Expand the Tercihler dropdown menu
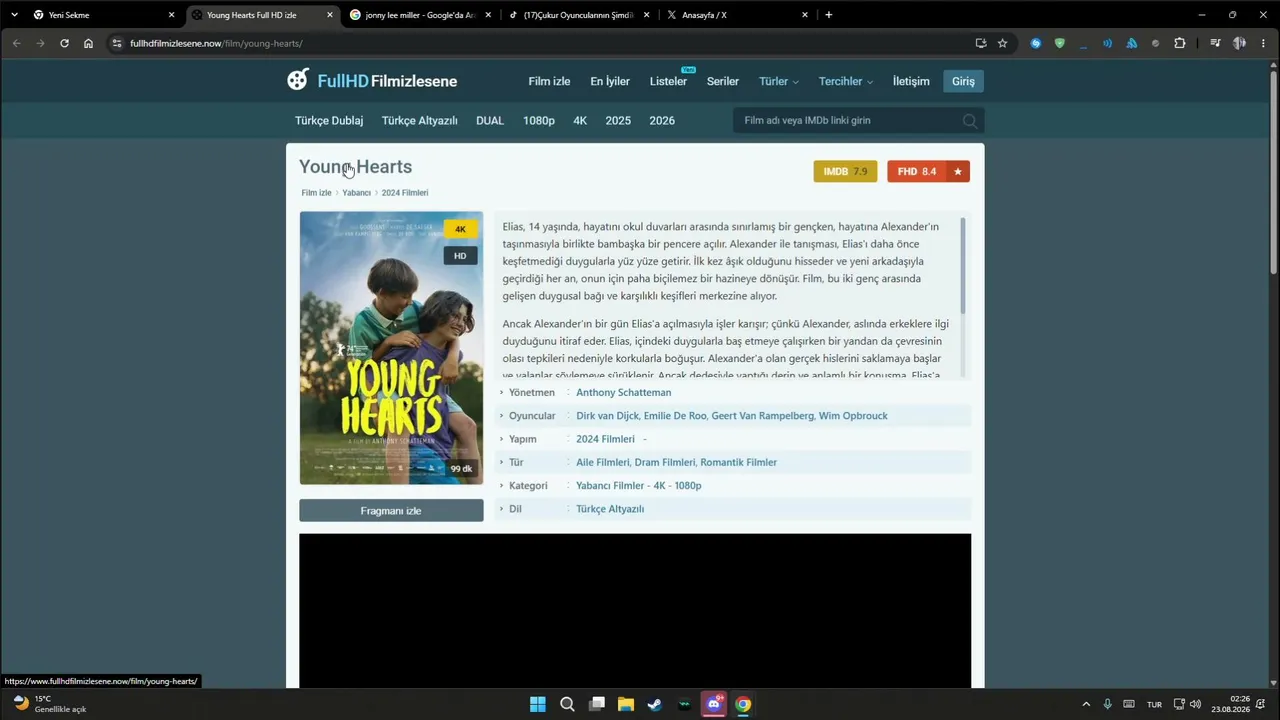 click(846, 81)
